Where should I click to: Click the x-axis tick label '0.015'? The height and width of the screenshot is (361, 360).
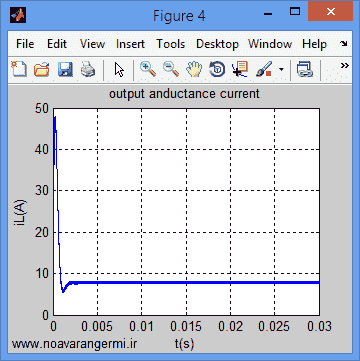(186, 326)
